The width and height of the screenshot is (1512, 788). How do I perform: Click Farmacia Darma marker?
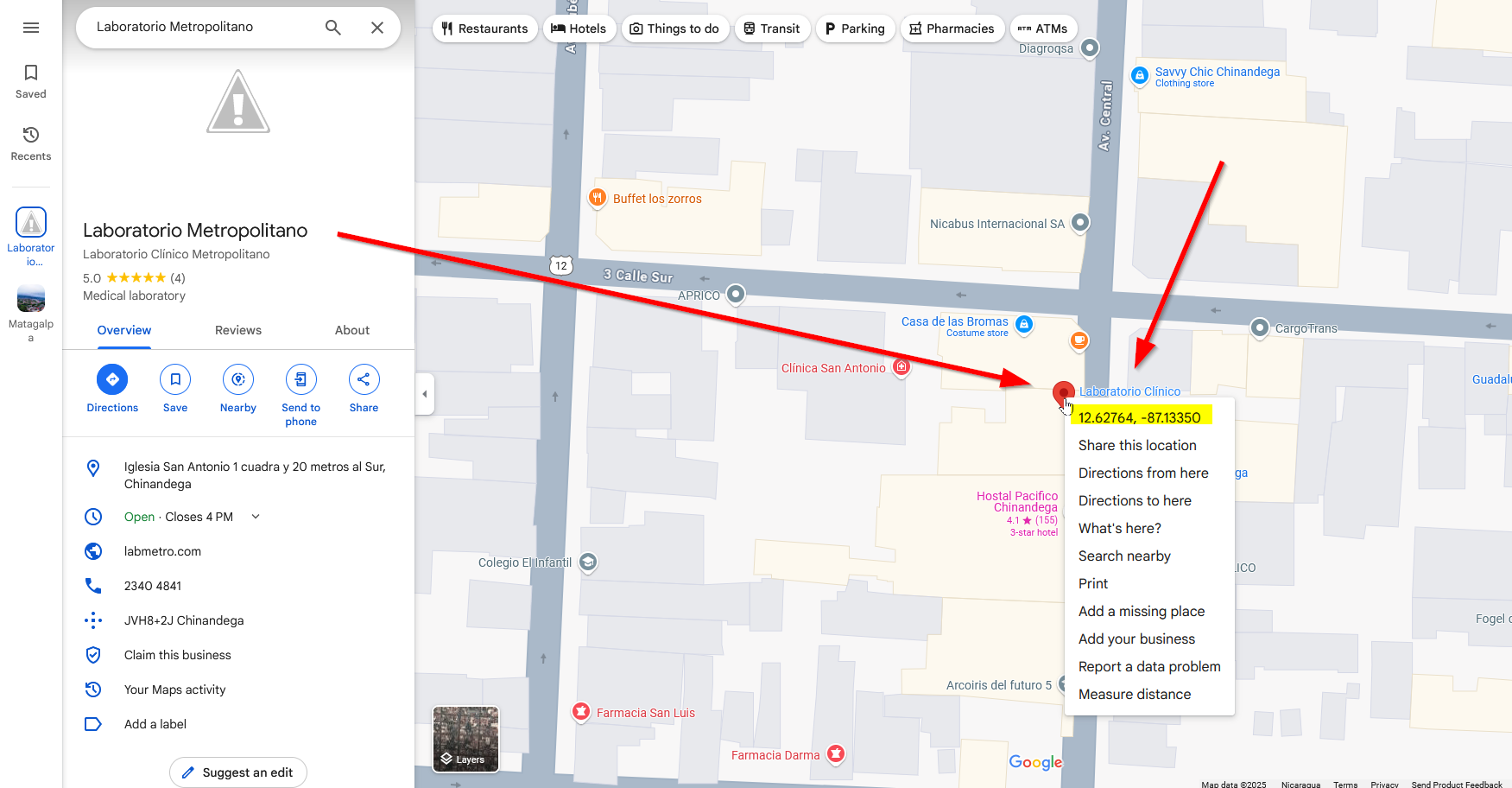click(836, 754)
